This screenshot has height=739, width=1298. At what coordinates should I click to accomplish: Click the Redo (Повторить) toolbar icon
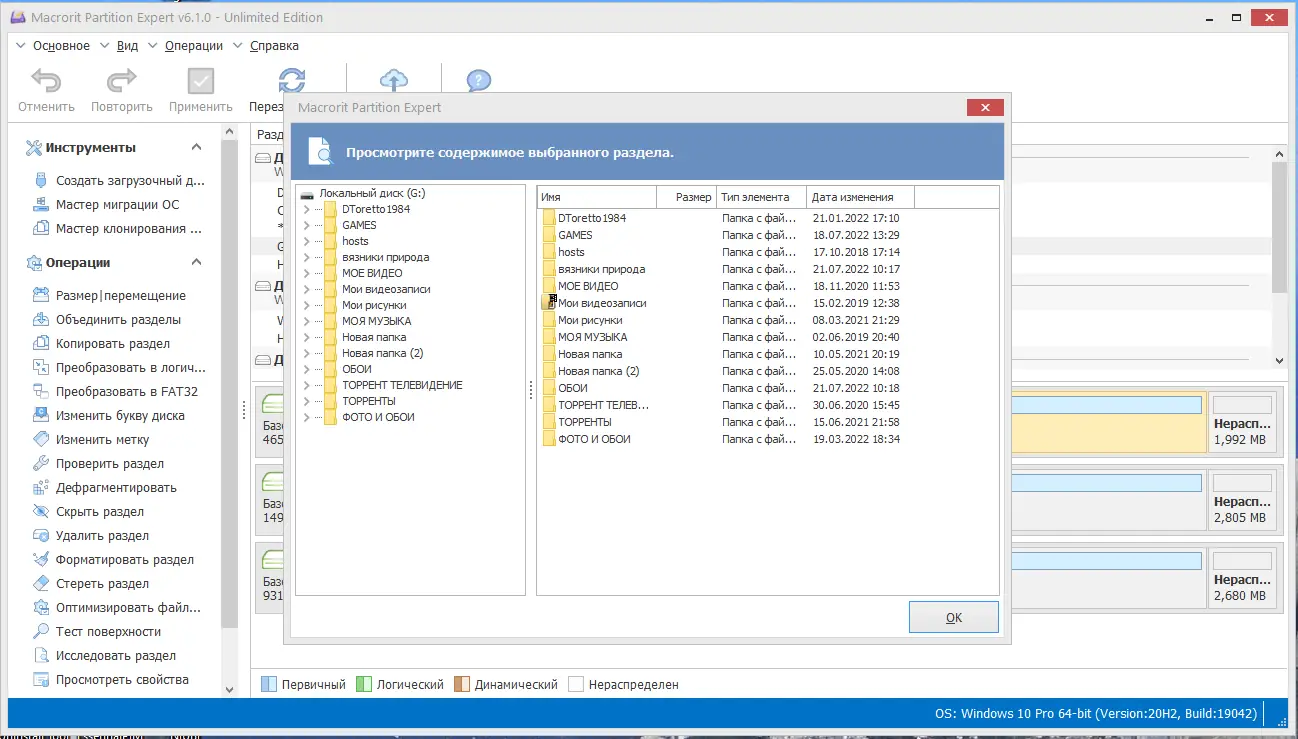[122, 81]
